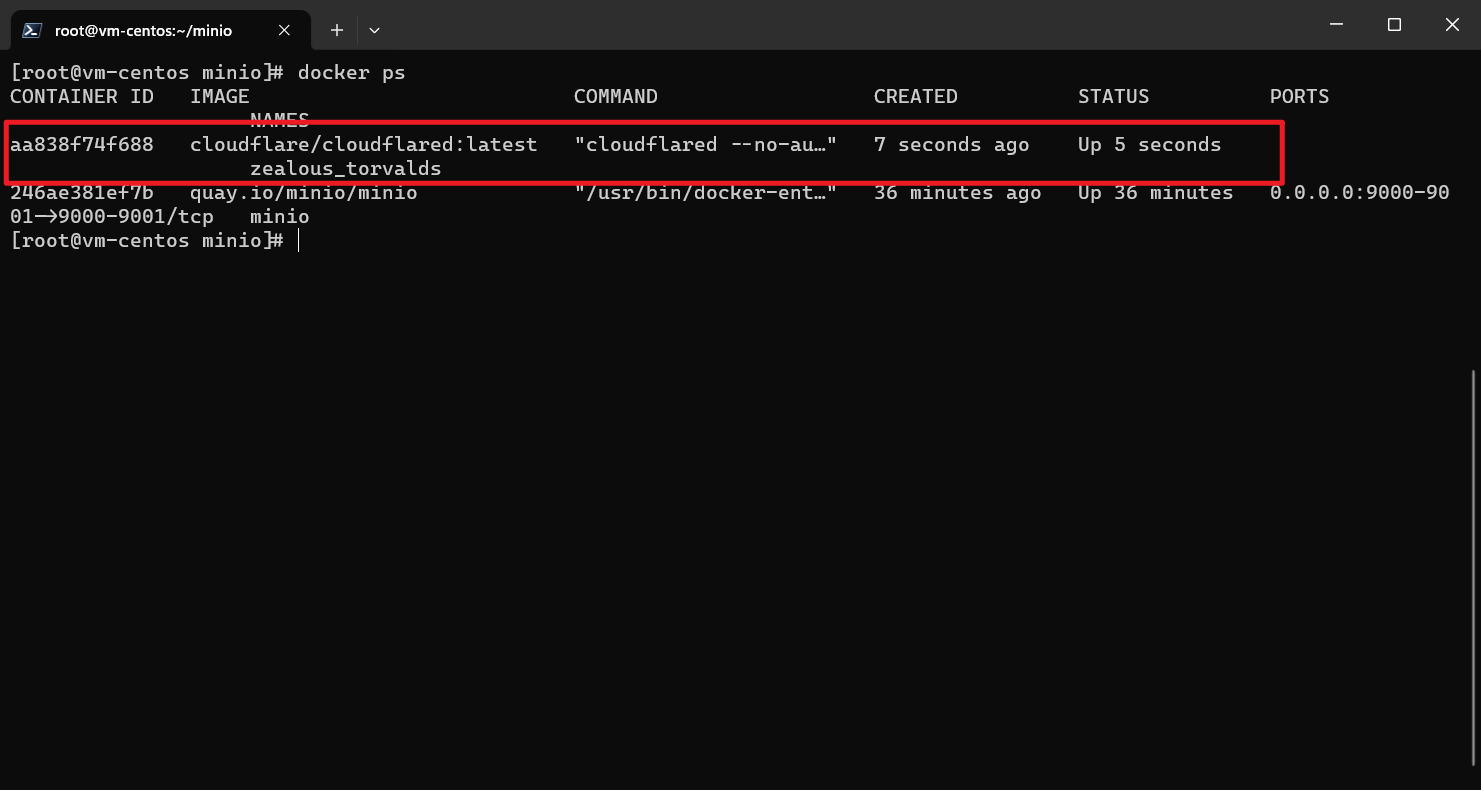Close the root@vm-centos tab
The height and width of the screenshot is (790, 1481).
click(284, 30)
